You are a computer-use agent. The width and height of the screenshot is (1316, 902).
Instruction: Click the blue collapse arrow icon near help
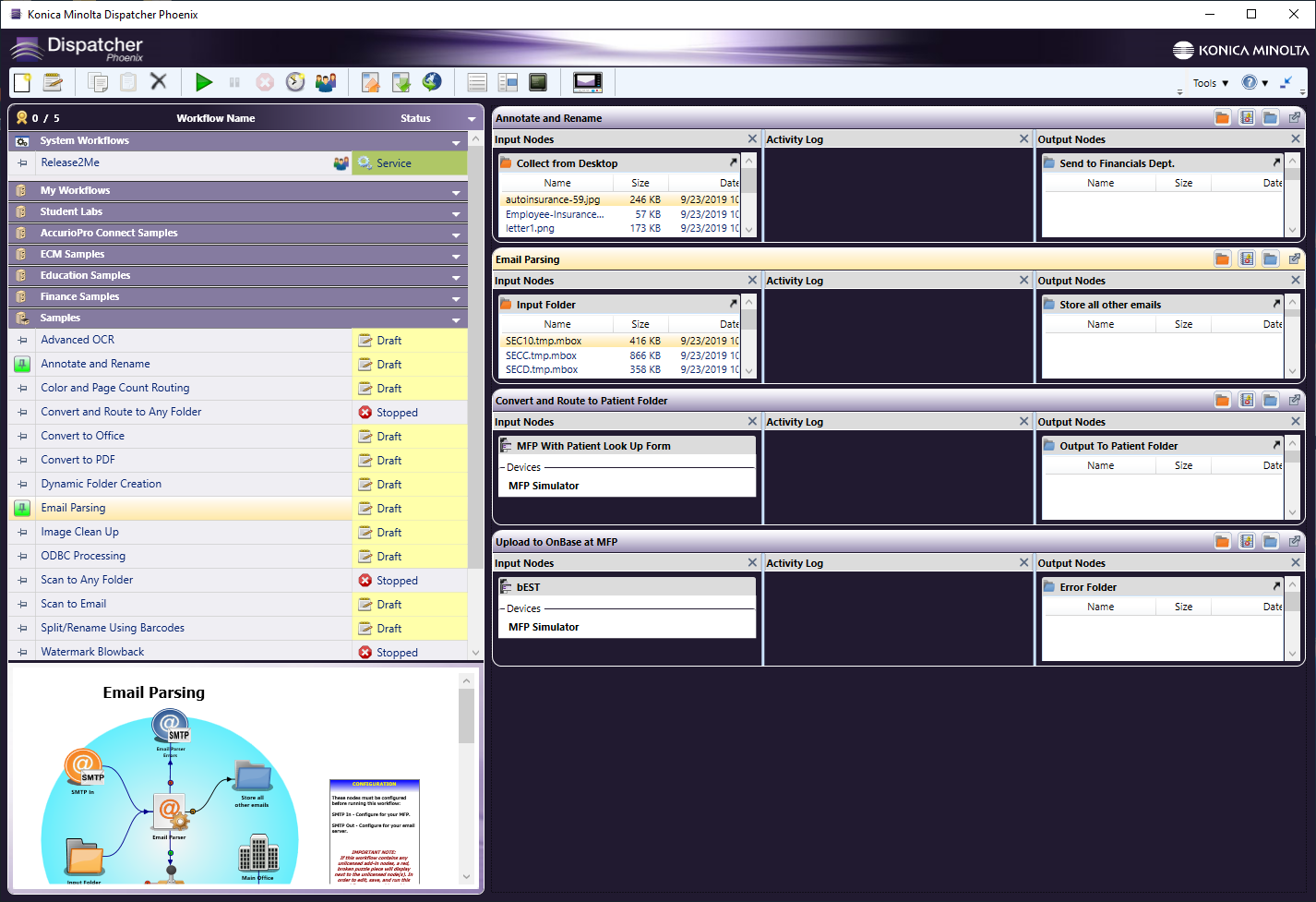point(1286,82)
